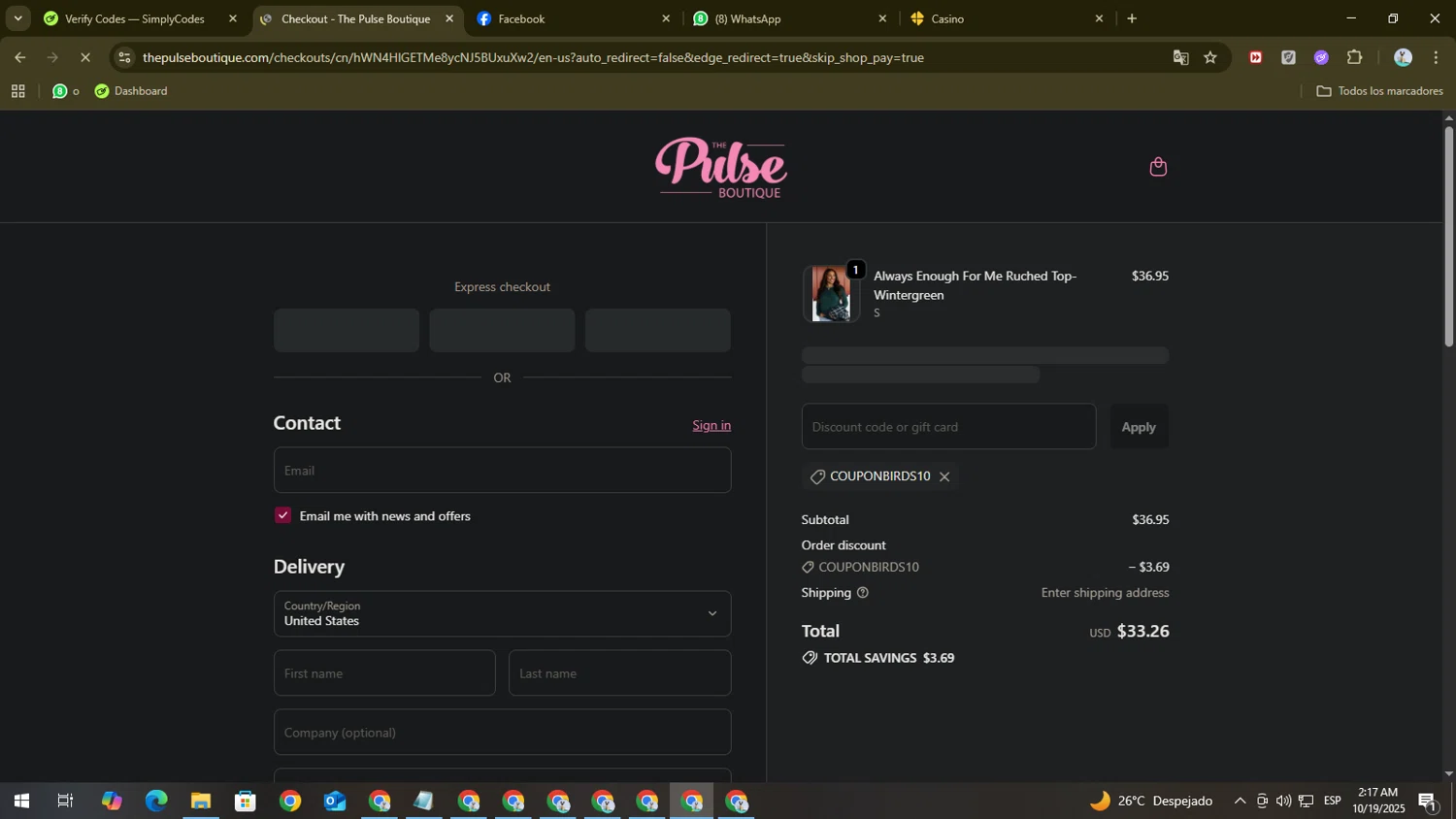The height and width of the screenshot is (819, 1456).
Task: Click the Ruched Top product thumbnail
Action: (831, 293)
